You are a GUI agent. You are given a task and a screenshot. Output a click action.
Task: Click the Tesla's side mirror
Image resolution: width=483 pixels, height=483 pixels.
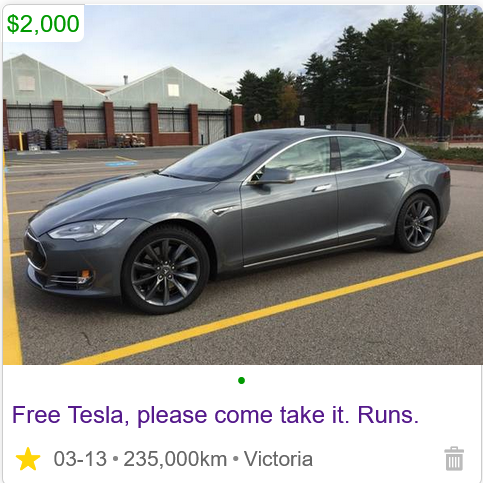(x=273, y=176)
